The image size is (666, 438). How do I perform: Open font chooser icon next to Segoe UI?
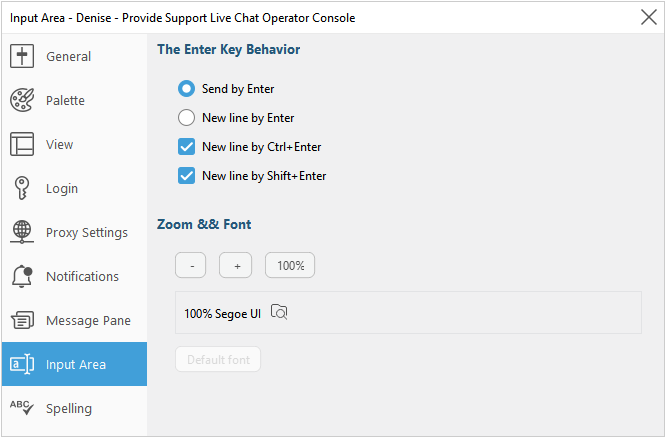pyautogui.click(x=280, y=312)
